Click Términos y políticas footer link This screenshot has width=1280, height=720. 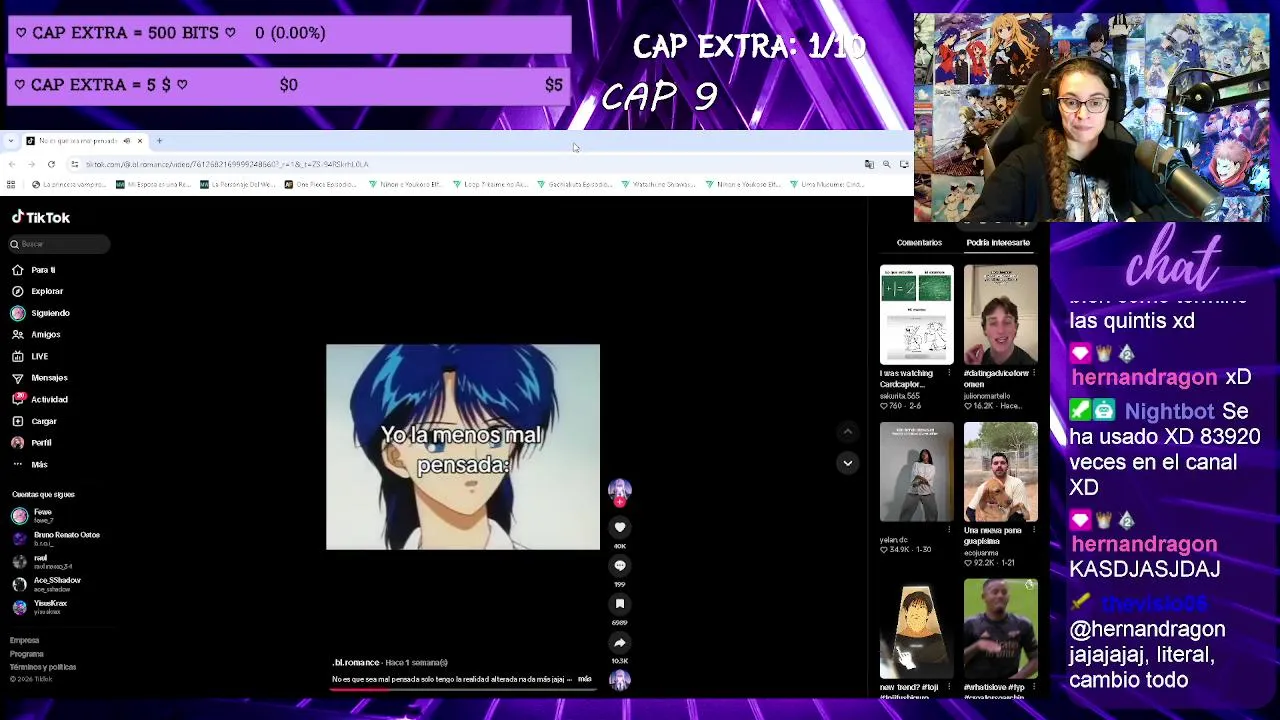pos(43,667)
